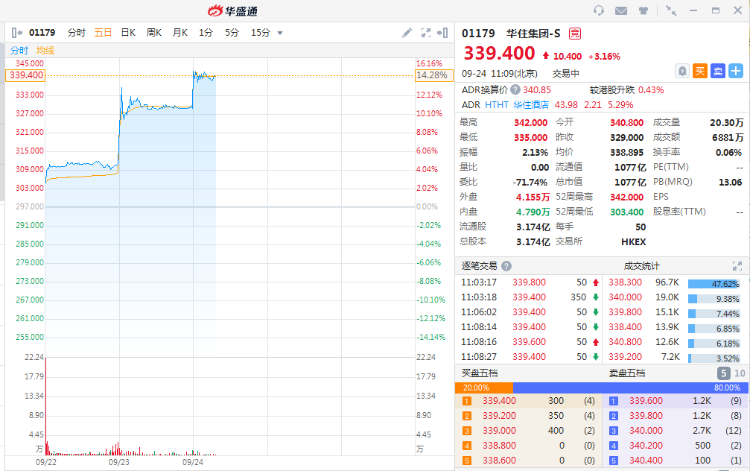Click the 14.28% percent label on chart
Viewport: 750px width, 471px height.
pos(434,75)
